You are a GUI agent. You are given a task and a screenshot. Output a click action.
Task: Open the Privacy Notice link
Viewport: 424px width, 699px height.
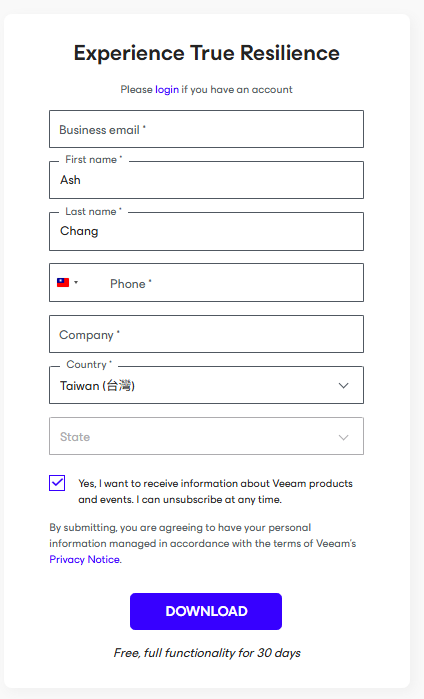point(84,559)
